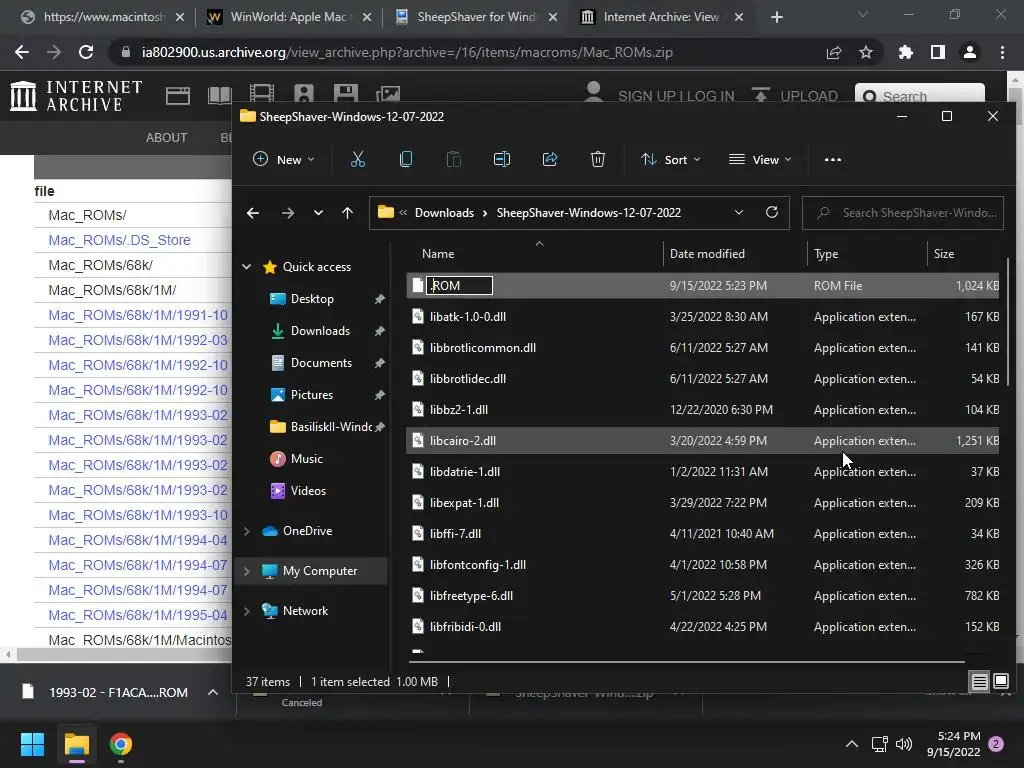This screenshot has width=1024, height=768.
Task: Open Chrome extensions puzzle icon
Action: (906, 52)
